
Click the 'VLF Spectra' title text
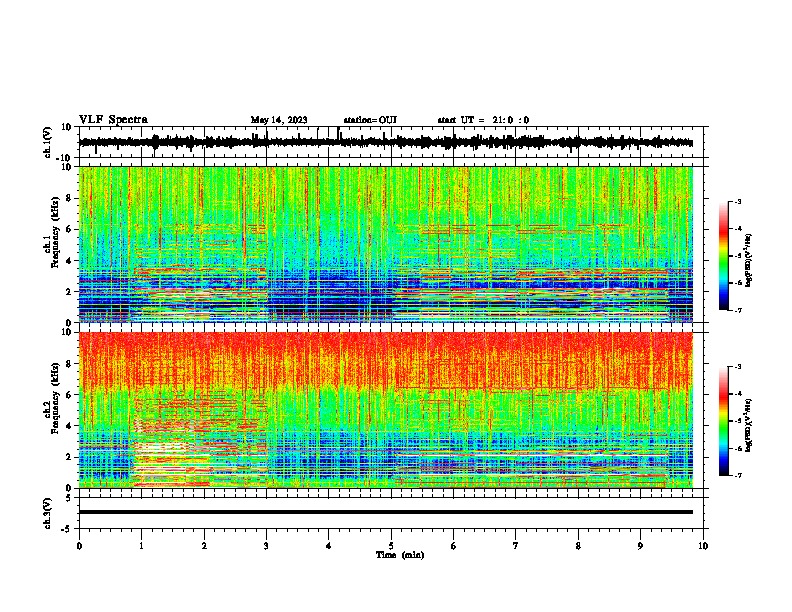[113, 120]
